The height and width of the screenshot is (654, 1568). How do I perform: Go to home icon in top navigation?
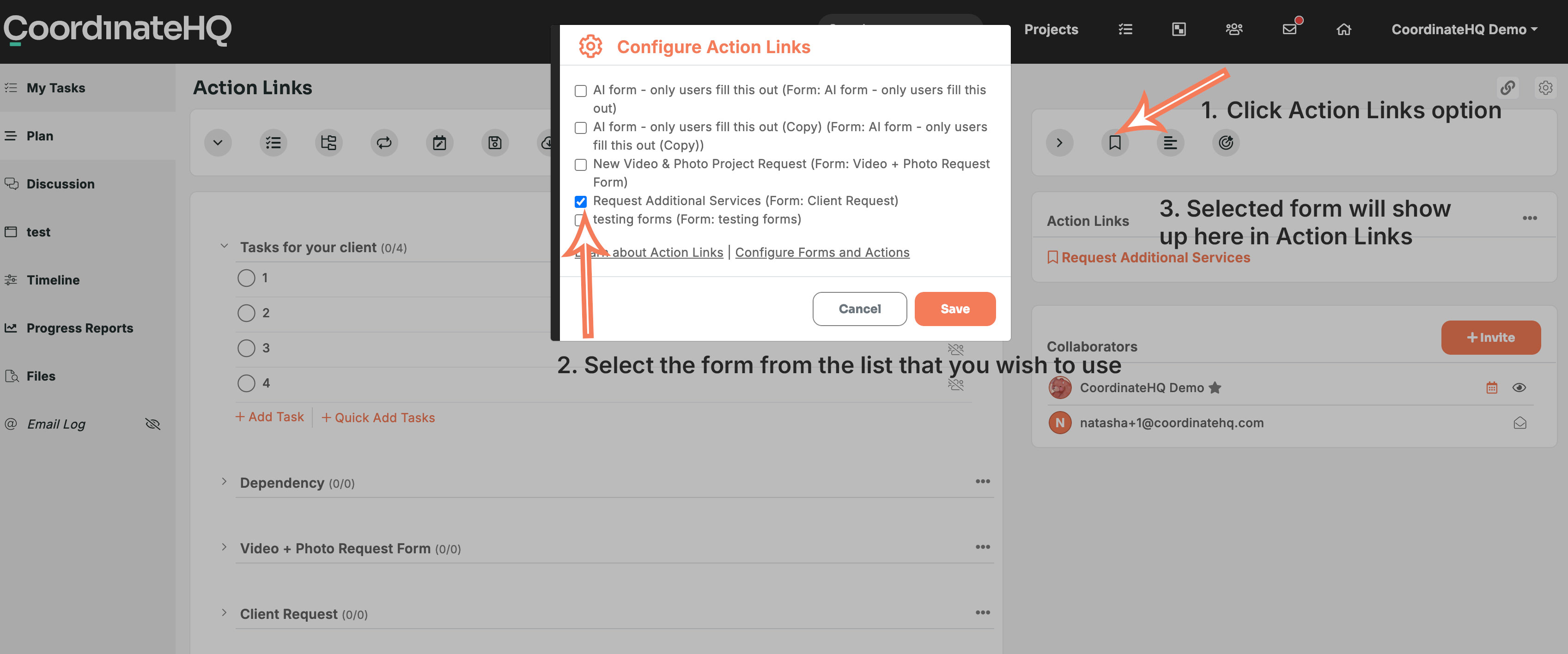pos(1344,29)
